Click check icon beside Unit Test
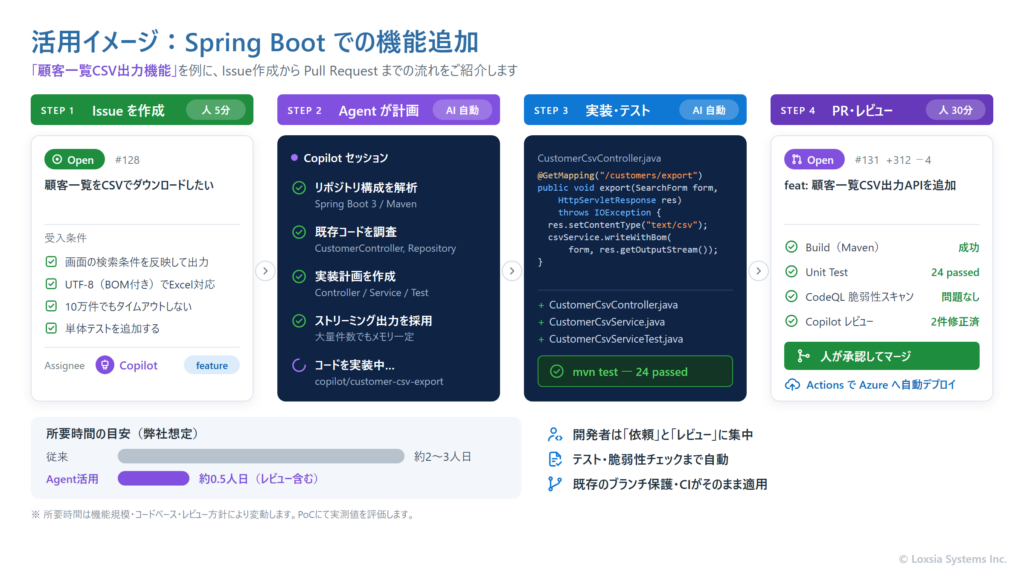This screenshot has width=1024, height=576. (792, 272)
